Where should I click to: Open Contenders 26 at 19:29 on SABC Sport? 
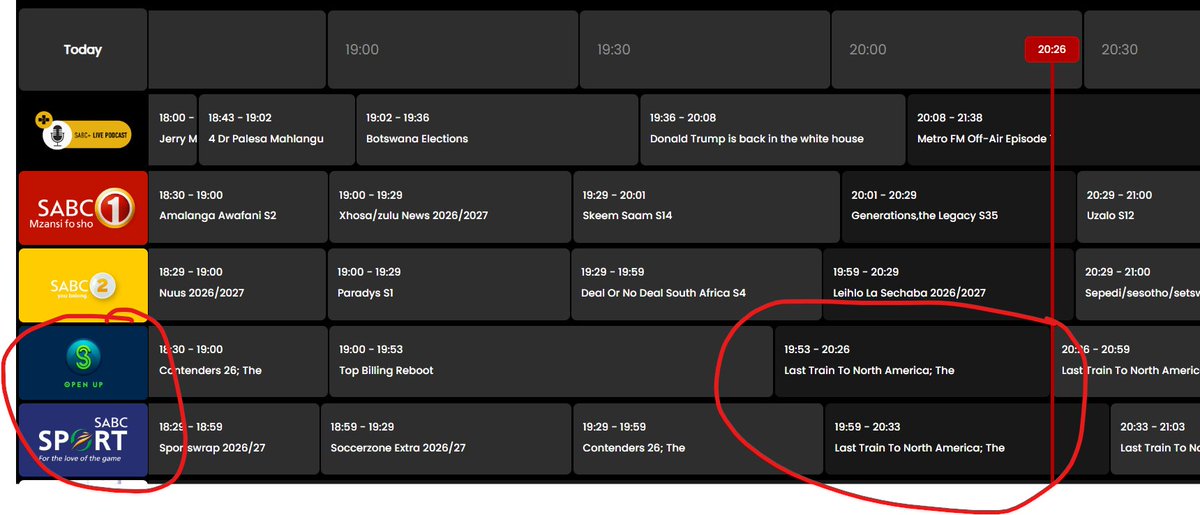[696, 440]
